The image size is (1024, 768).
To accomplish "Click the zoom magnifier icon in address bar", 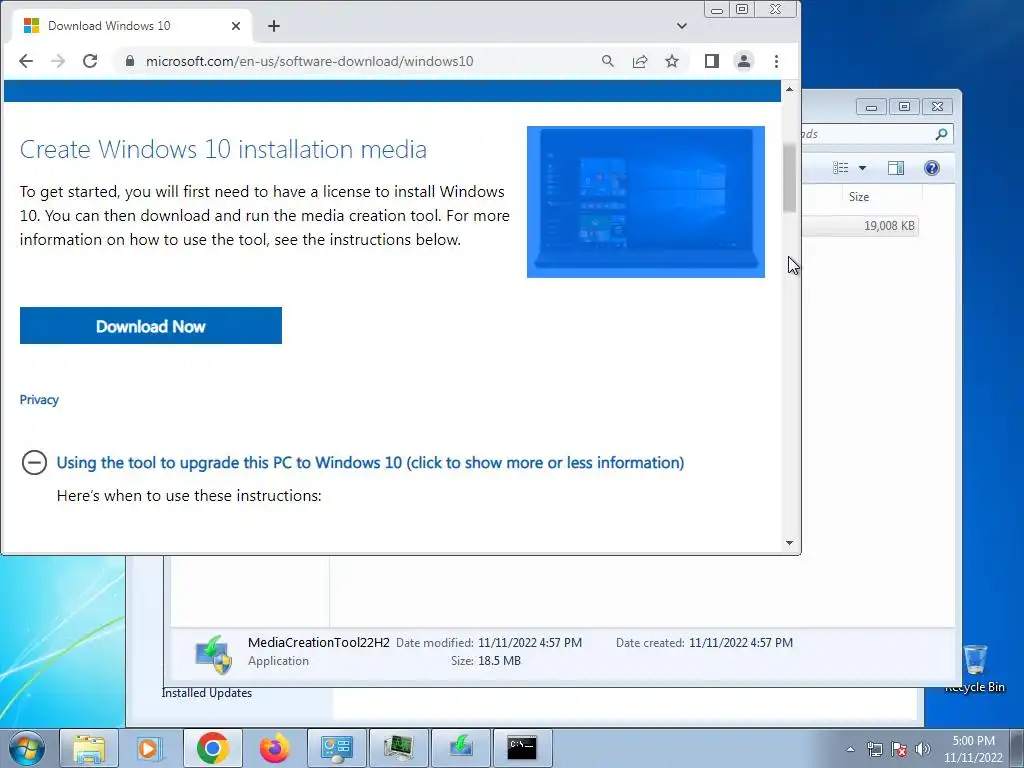I will [608, 61].
